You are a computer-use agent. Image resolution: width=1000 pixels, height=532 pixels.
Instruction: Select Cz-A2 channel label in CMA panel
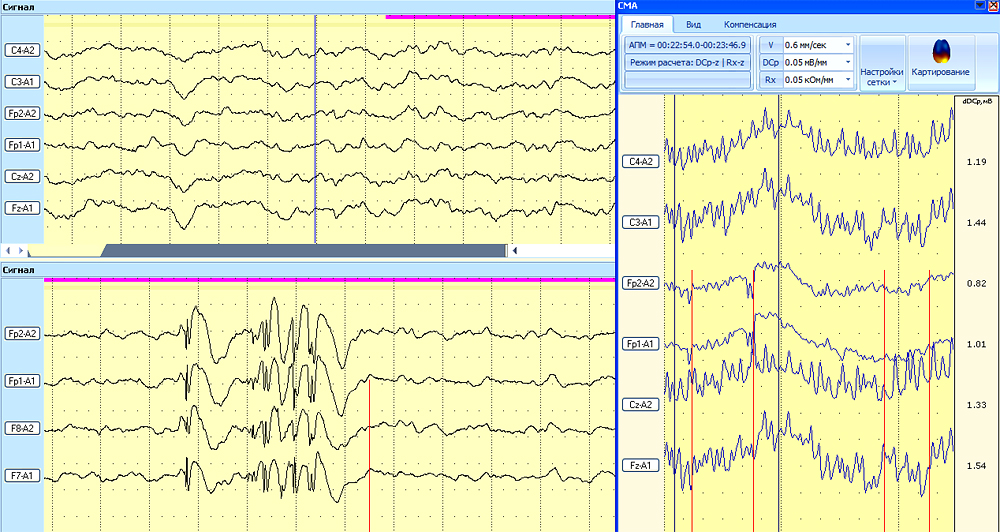pos(640,404)
